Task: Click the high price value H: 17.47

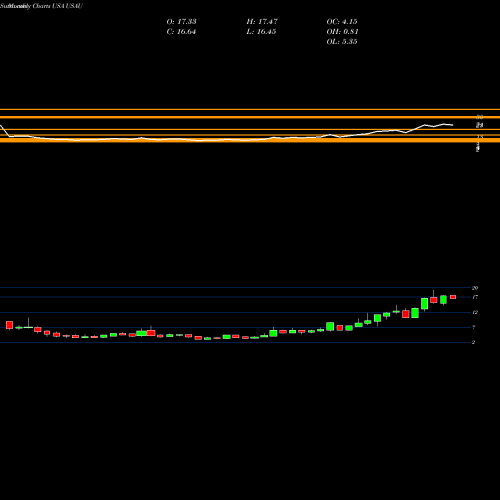Action: tap(262, 22)
